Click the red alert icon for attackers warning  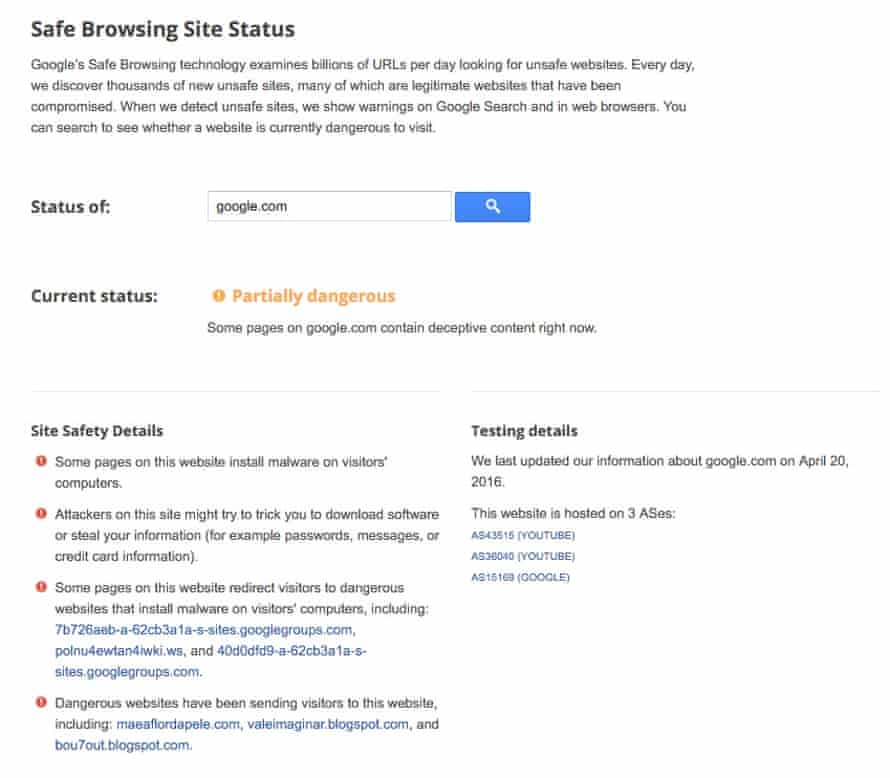(x=40, y=514)
